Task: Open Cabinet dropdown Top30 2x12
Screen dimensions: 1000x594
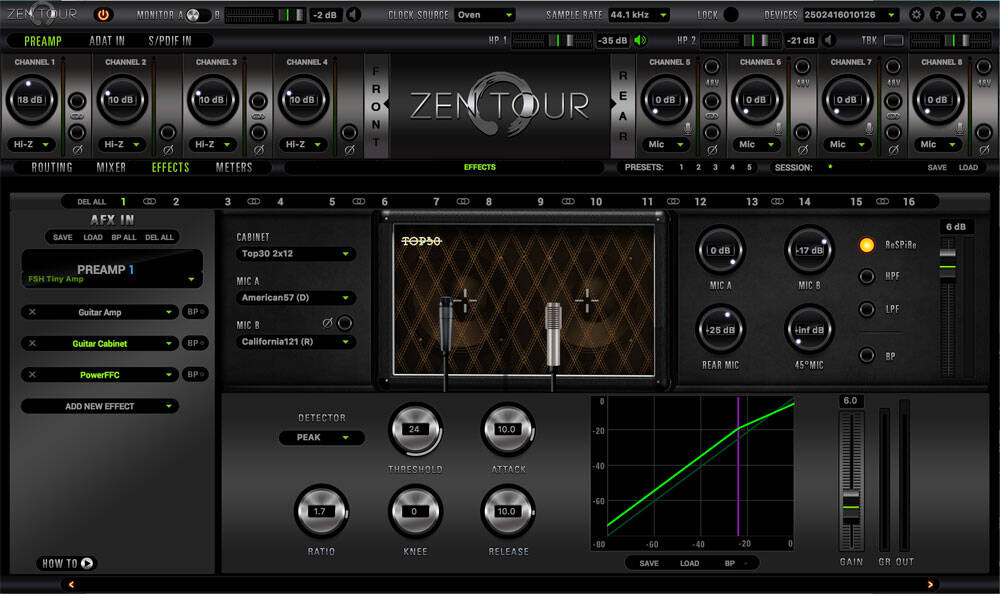Action: pos(296,253)
